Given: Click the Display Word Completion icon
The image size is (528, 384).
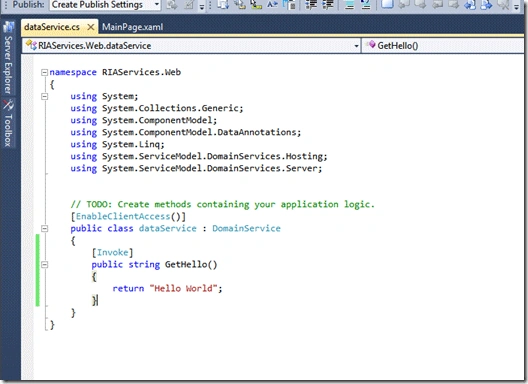Looking at the screenshot, I should point(272,5).
